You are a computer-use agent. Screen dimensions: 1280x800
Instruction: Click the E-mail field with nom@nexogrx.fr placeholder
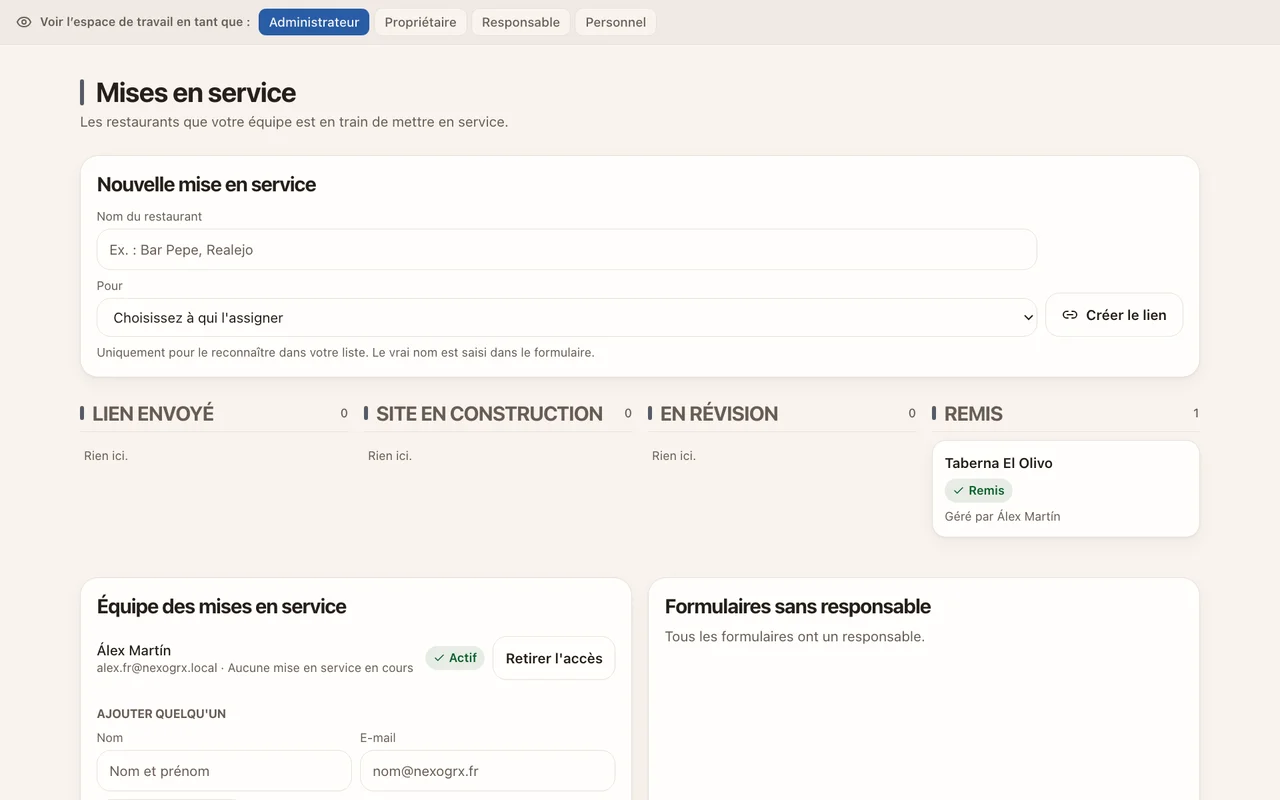(488, 771)
